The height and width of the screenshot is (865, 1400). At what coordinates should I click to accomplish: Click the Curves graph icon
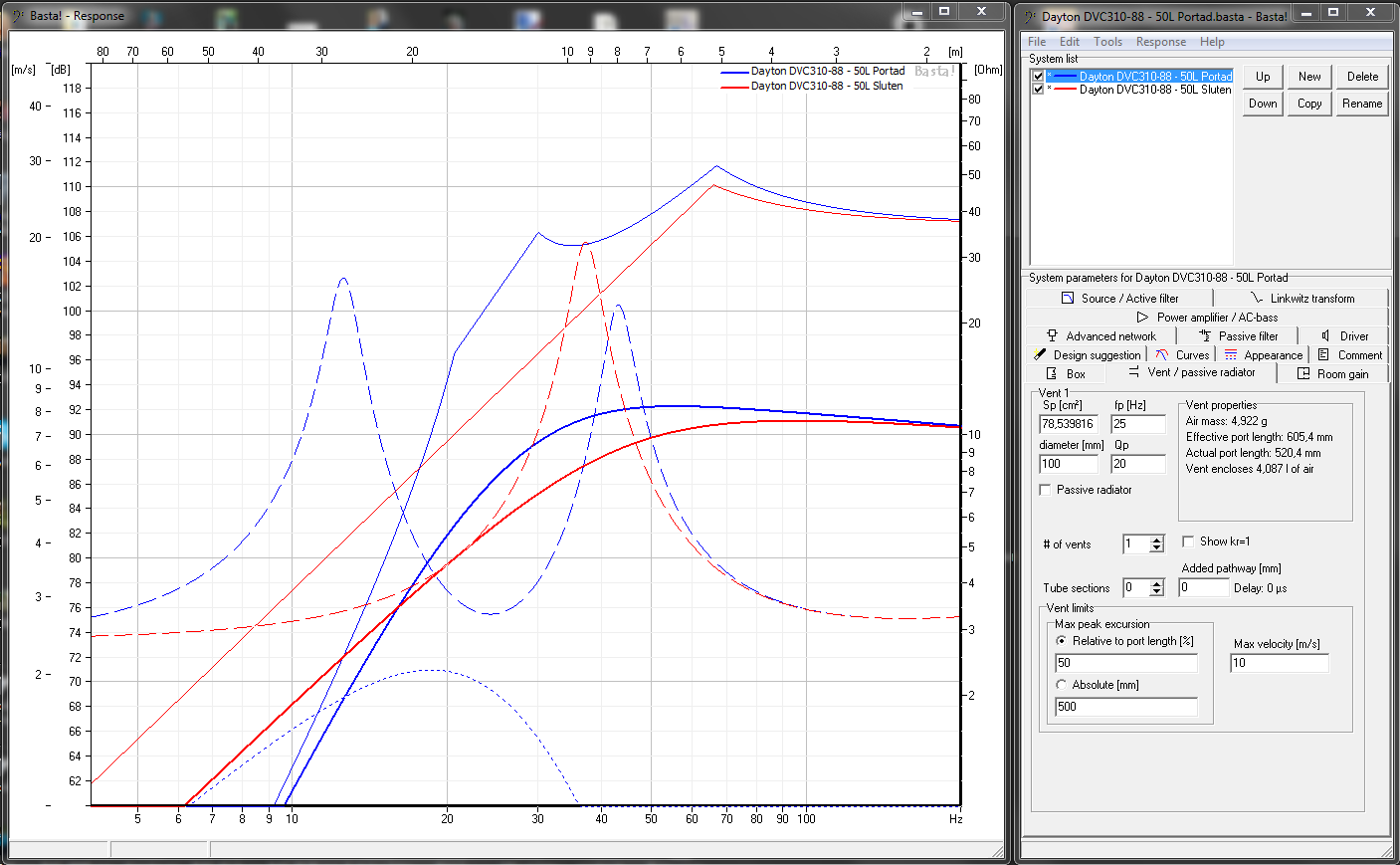click(1162, 355)
